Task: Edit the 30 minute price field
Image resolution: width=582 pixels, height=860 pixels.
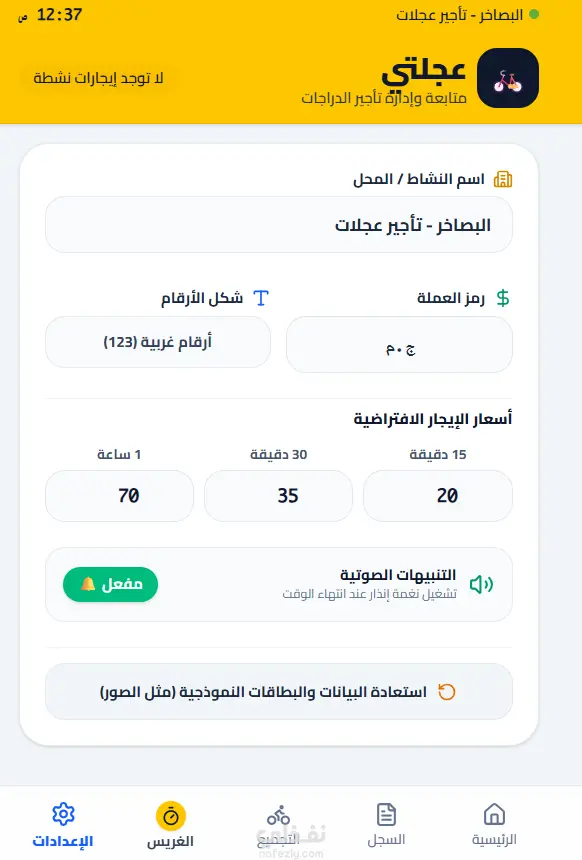Action: pyautogui.click(x=278, y=496)
